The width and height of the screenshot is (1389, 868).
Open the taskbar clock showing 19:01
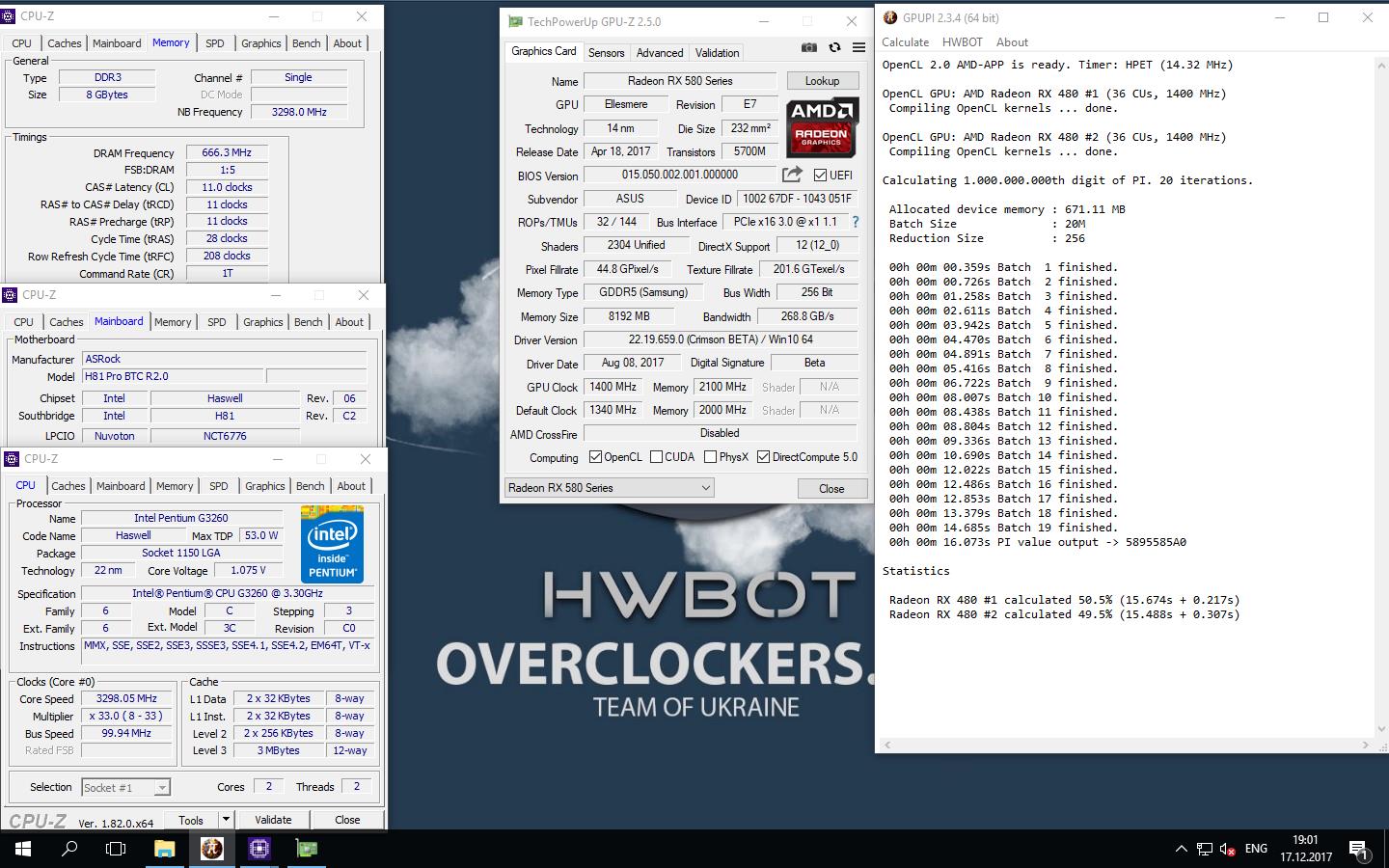(1305, 849)
